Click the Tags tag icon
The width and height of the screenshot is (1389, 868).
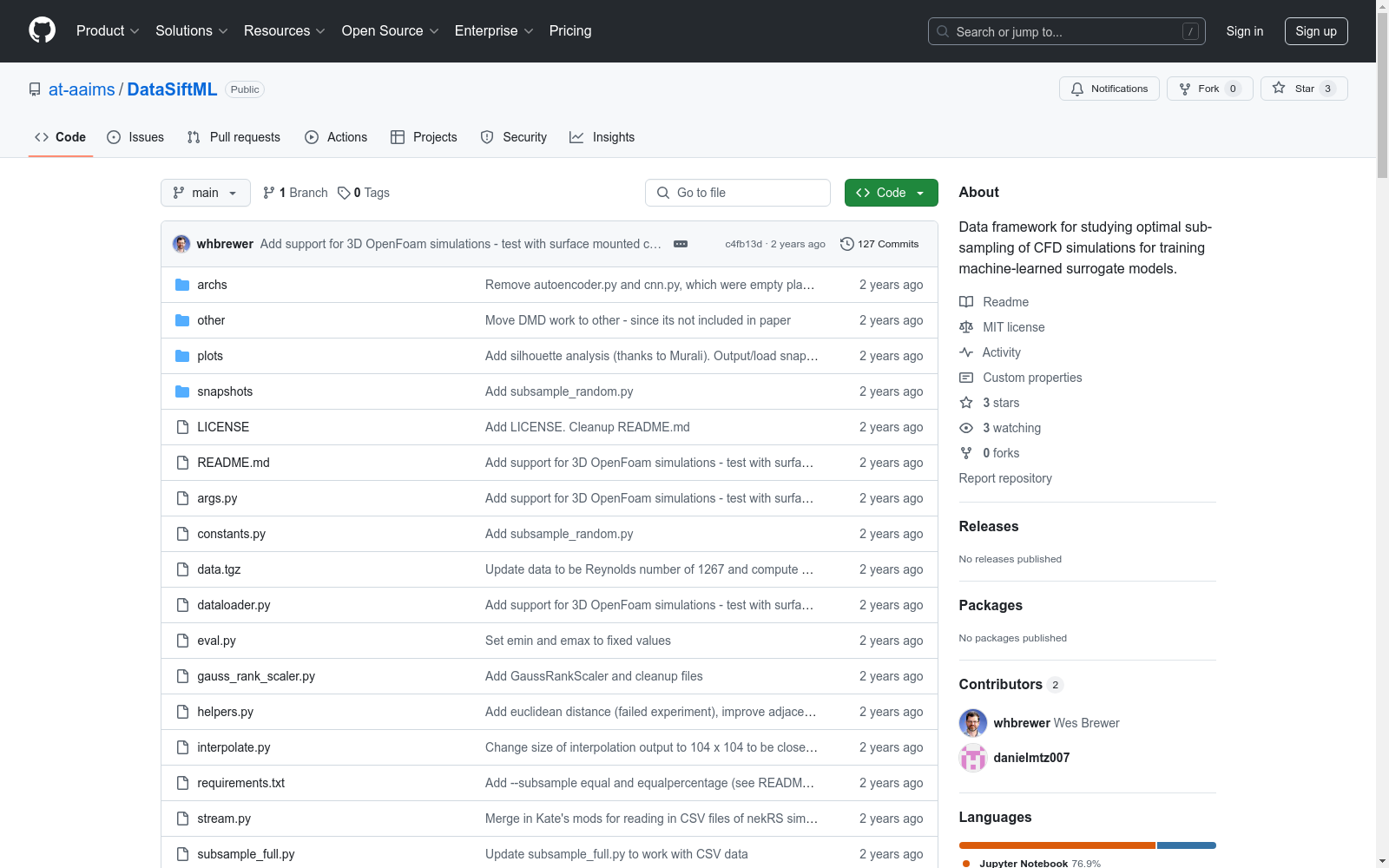pyautogui.click(x=344, y=193)
